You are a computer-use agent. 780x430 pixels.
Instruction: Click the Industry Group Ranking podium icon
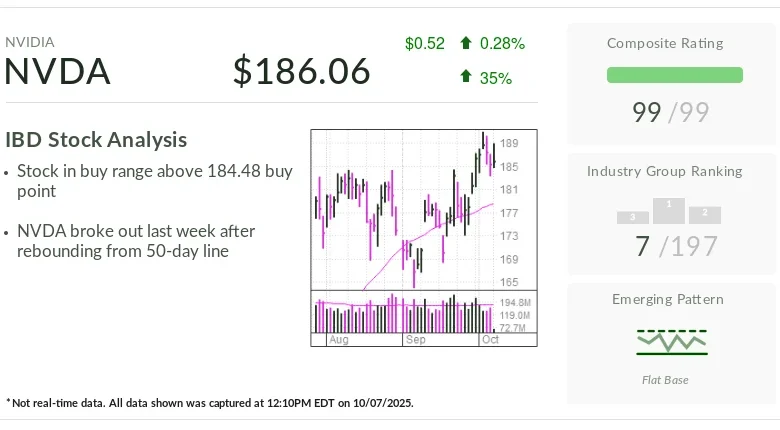669,210
